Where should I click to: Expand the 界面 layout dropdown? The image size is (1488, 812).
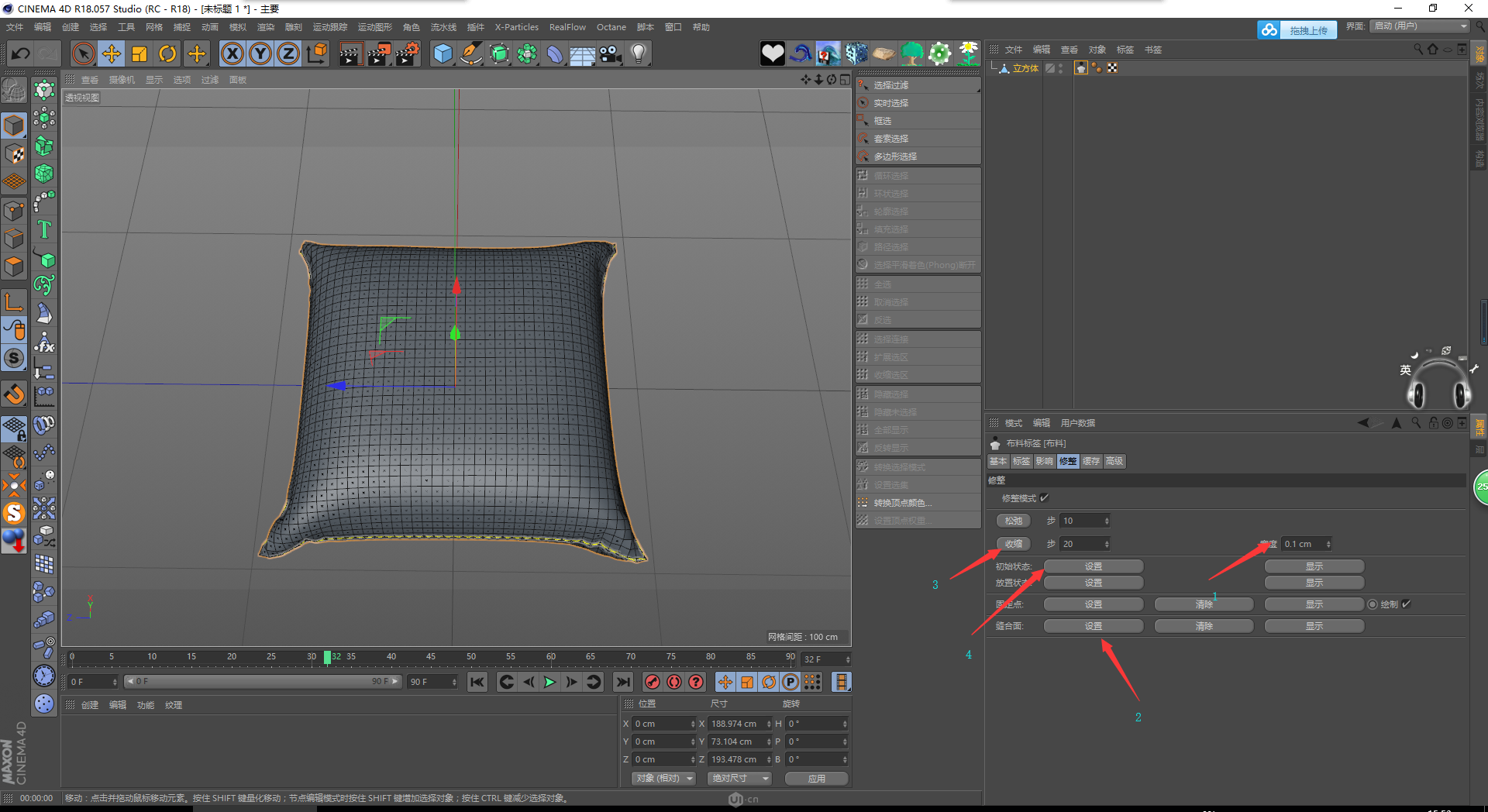pyautogui.click(x=1420, y=26)
